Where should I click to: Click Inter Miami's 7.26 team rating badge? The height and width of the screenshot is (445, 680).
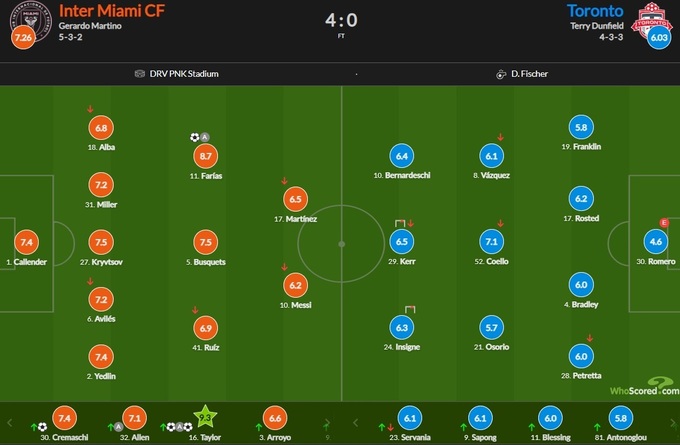(22, 38)
